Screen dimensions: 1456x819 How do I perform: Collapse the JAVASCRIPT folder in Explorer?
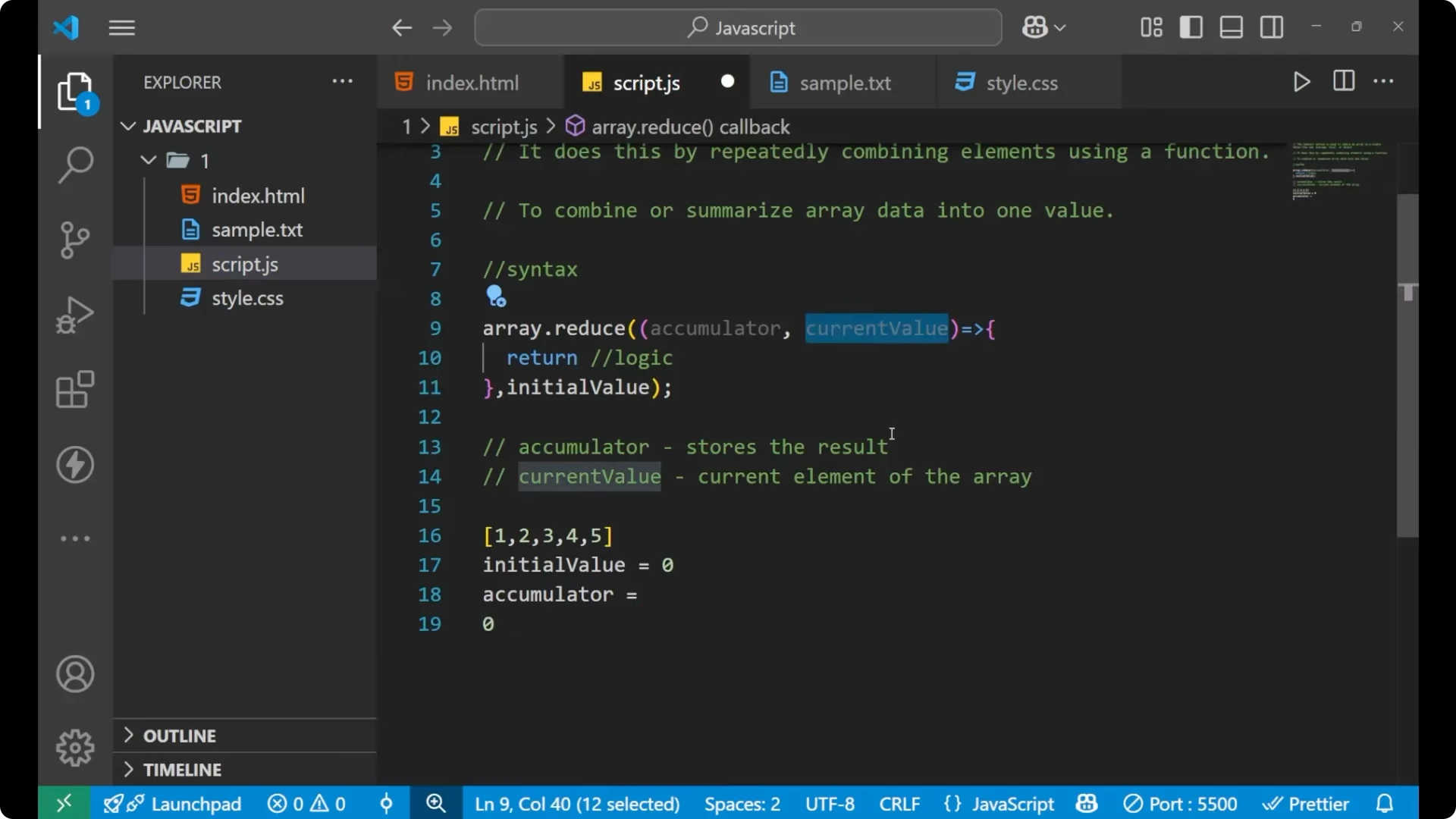point(127,126)
